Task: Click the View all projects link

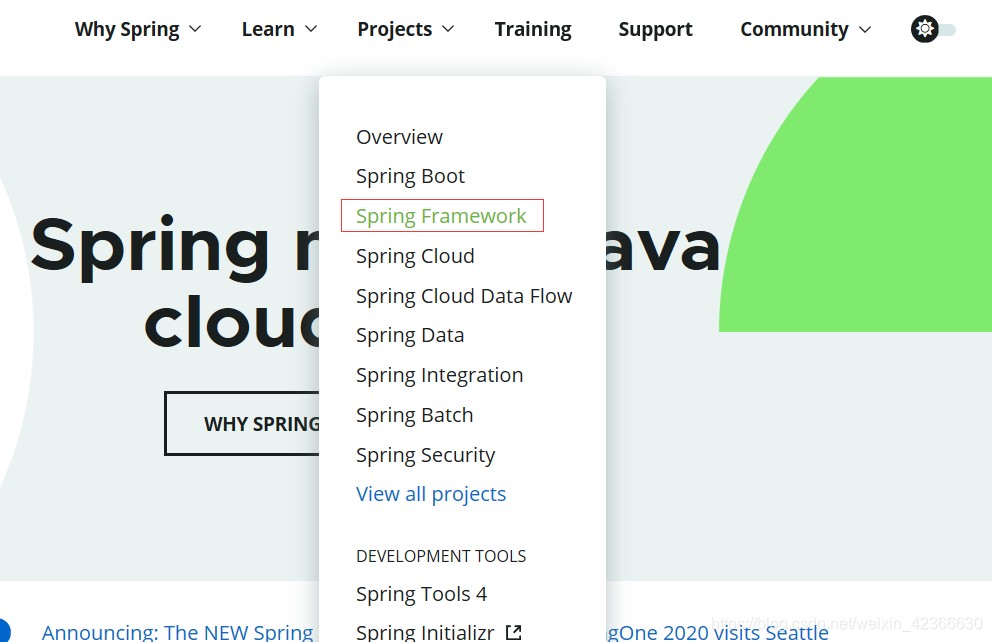Action: (x=431, y=494)
